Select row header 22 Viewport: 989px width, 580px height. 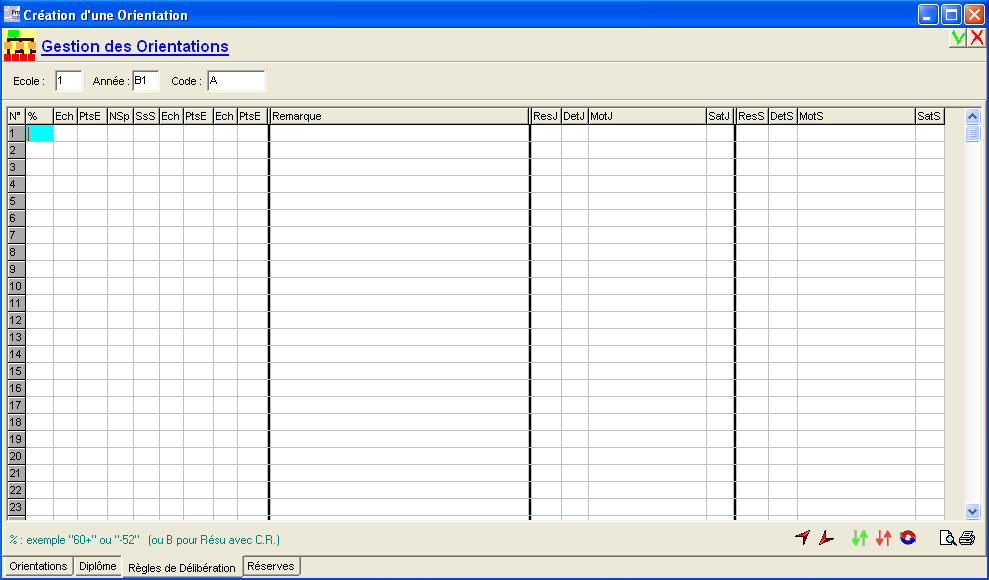coord(16,490)
